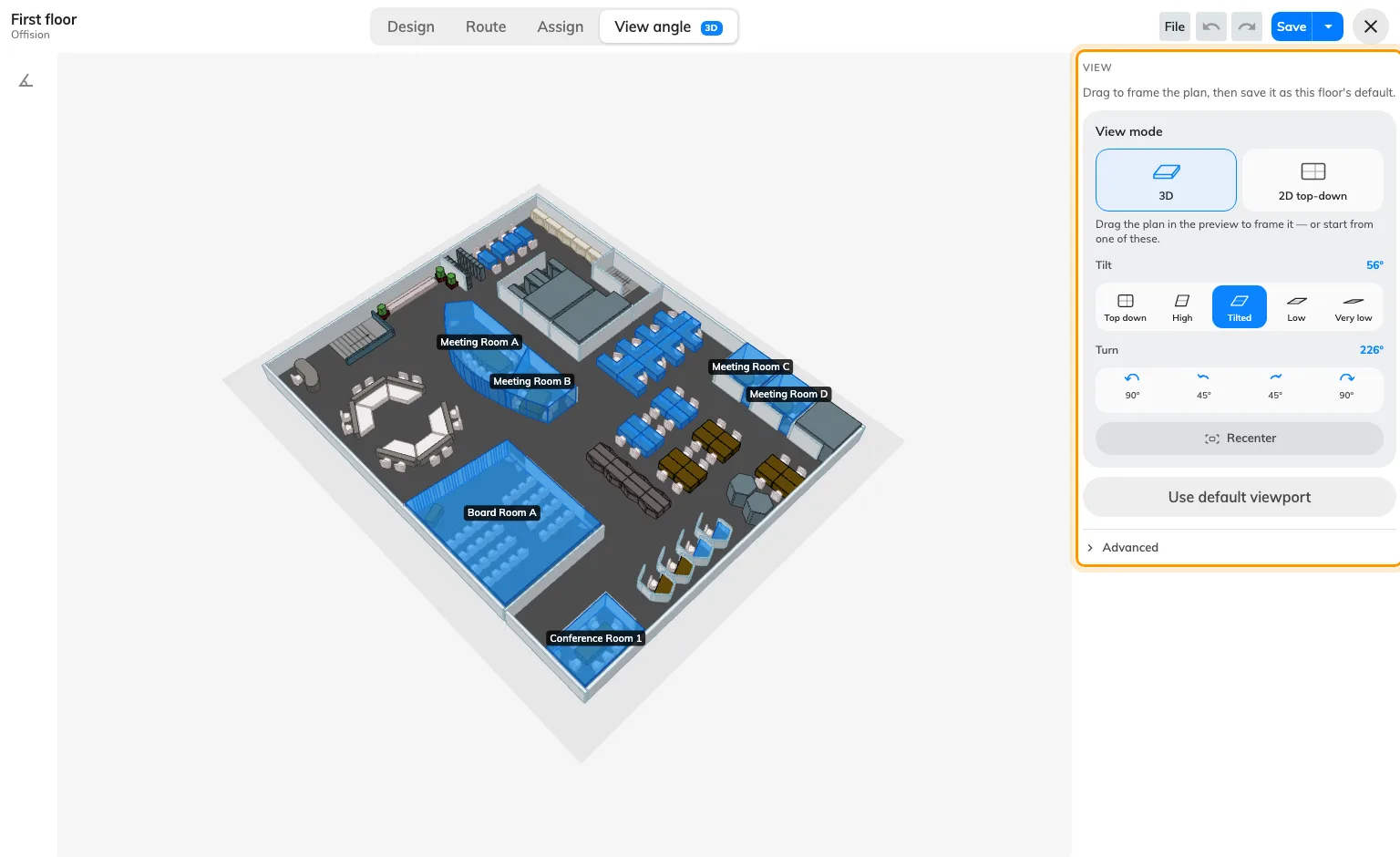Set tilt preset to High
The image size is (1400, 857).
pyautogui.click(x=1182, y=307)
